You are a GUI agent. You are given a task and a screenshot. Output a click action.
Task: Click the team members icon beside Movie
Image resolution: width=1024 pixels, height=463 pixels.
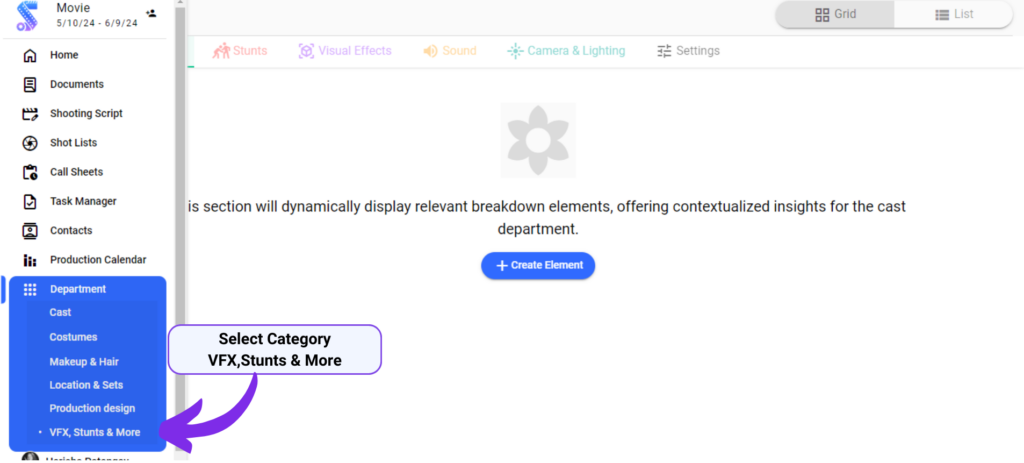pyautogui.click(x=151, y=13)
